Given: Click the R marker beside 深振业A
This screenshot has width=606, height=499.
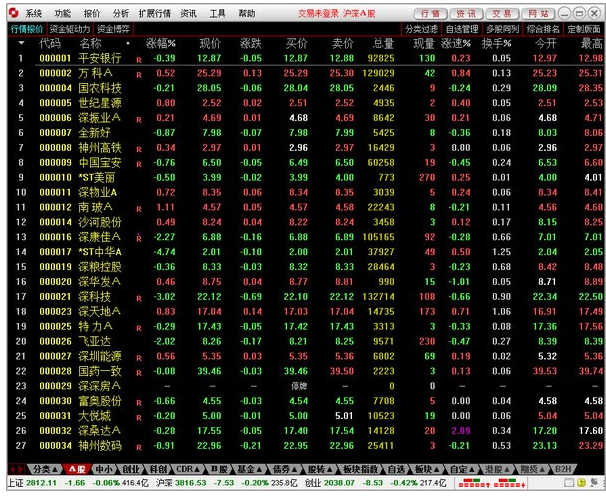Looking at the screenshot, I should [139, 120].
